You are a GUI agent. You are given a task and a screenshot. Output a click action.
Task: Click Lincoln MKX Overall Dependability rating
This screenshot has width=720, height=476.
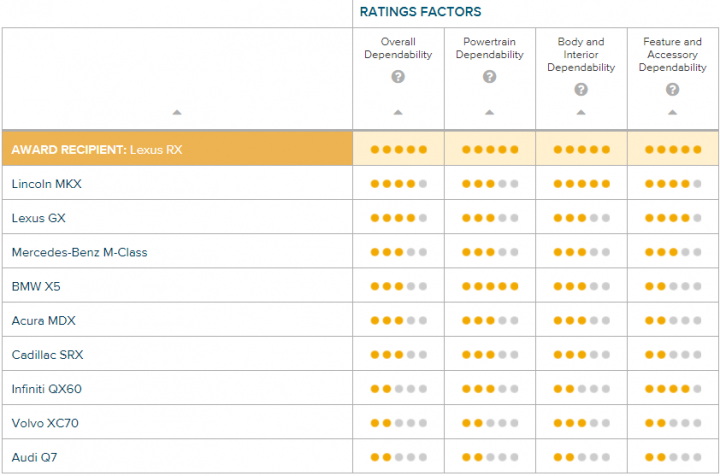399,184
